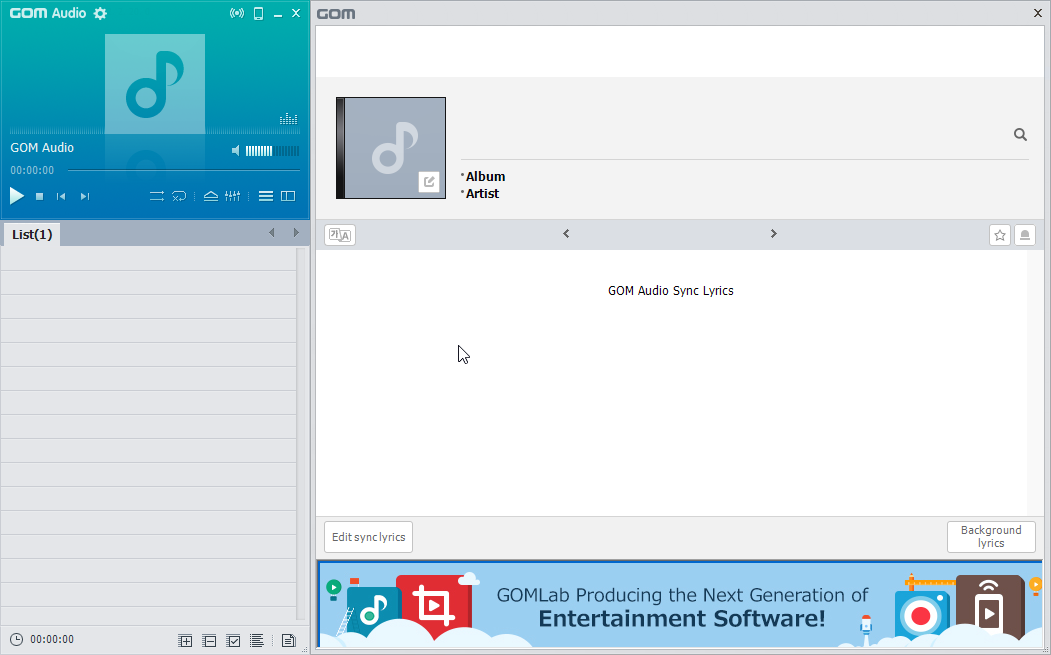
Task: Select playlist items (checkmark list icon)
Action: 233,641
